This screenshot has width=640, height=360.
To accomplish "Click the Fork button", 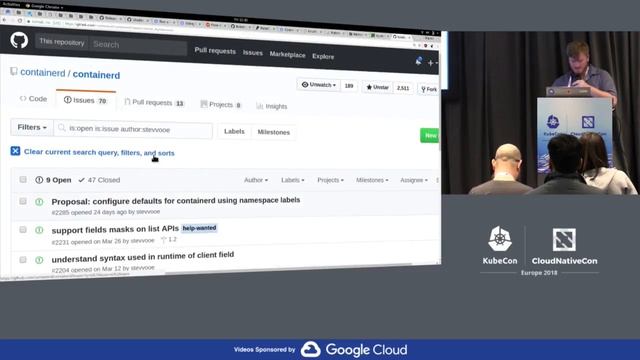I will 429,89.
